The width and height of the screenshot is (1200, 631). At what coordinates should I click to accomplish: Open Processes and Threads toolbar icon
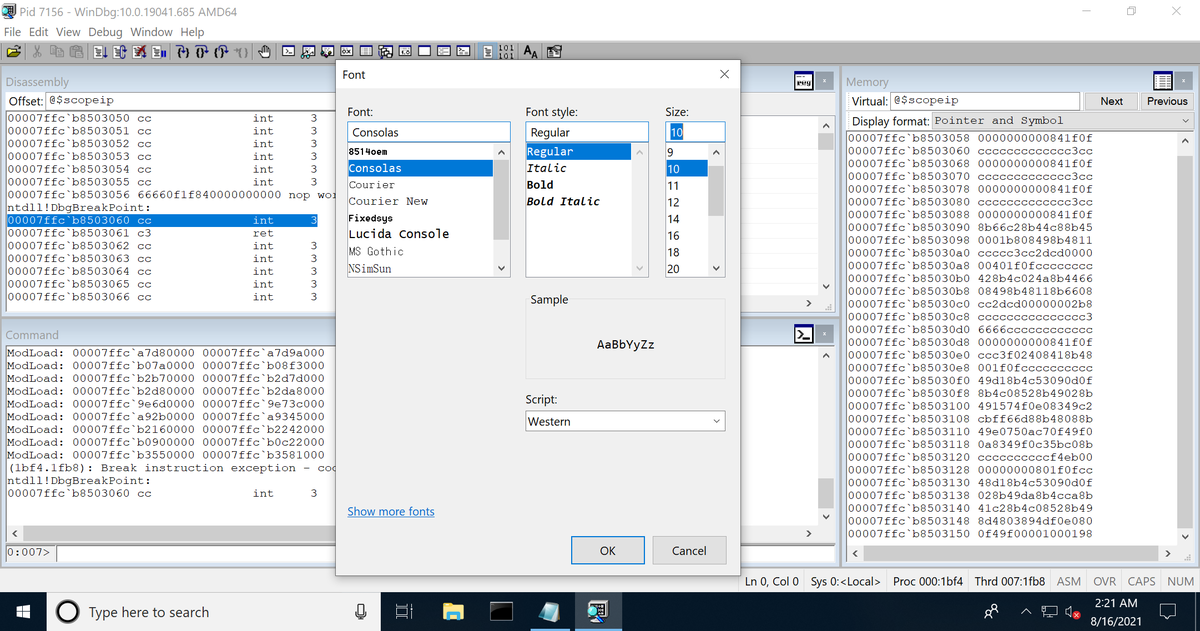[443, 51]
